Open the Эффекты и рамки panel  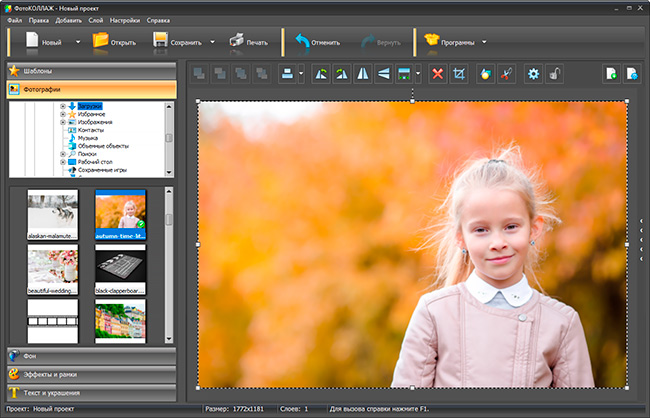click(92, 374)
